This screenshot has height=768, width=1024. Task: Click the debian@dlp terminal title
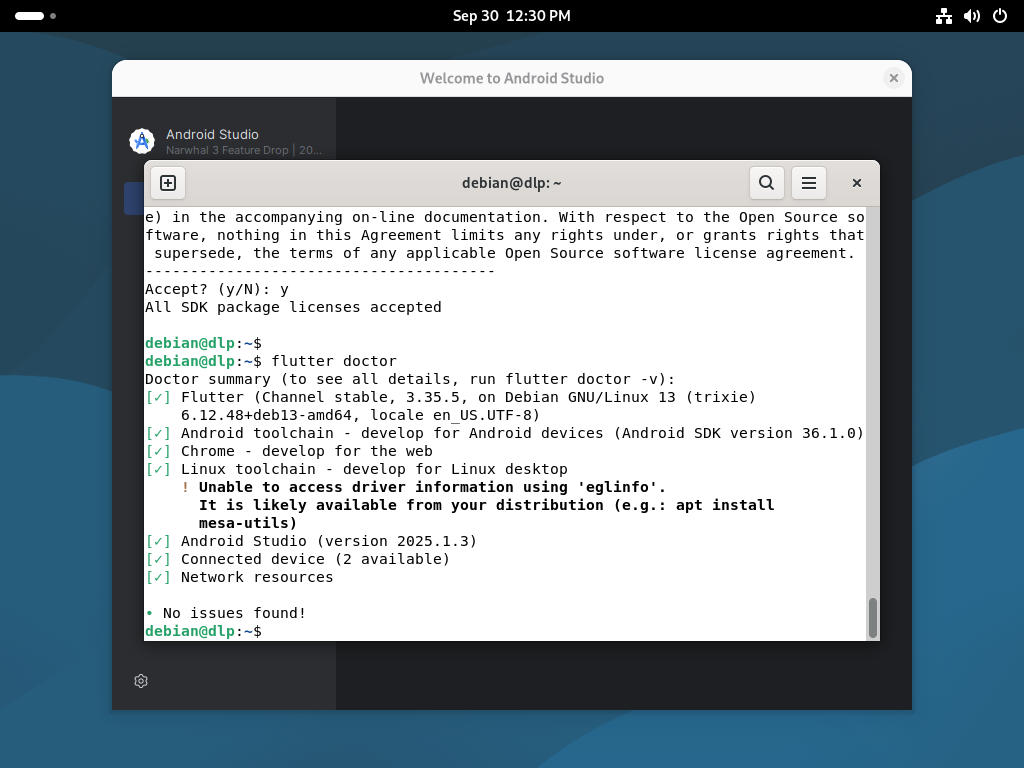(511, 183)
